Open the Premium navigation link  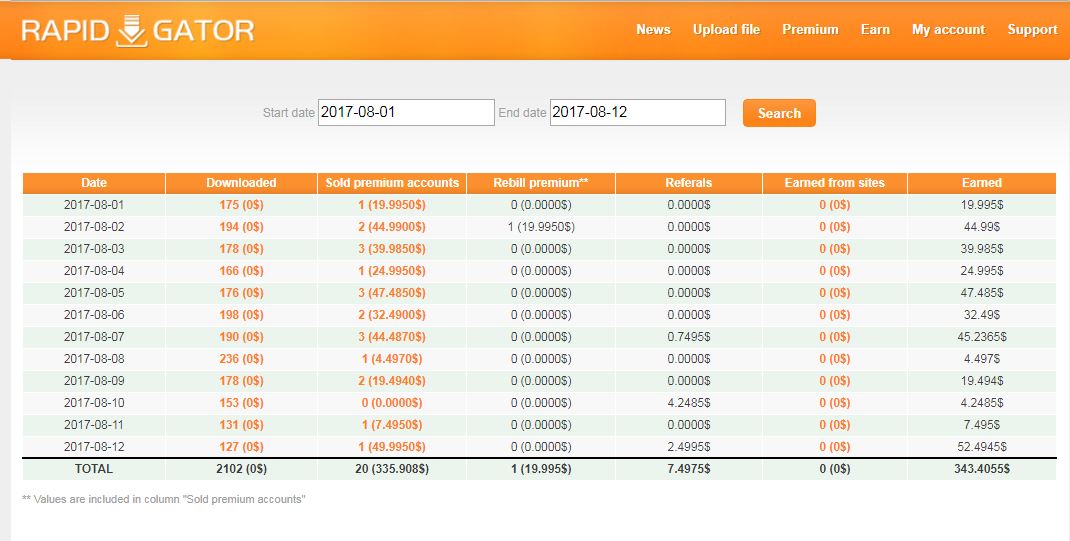click(810, 30)
